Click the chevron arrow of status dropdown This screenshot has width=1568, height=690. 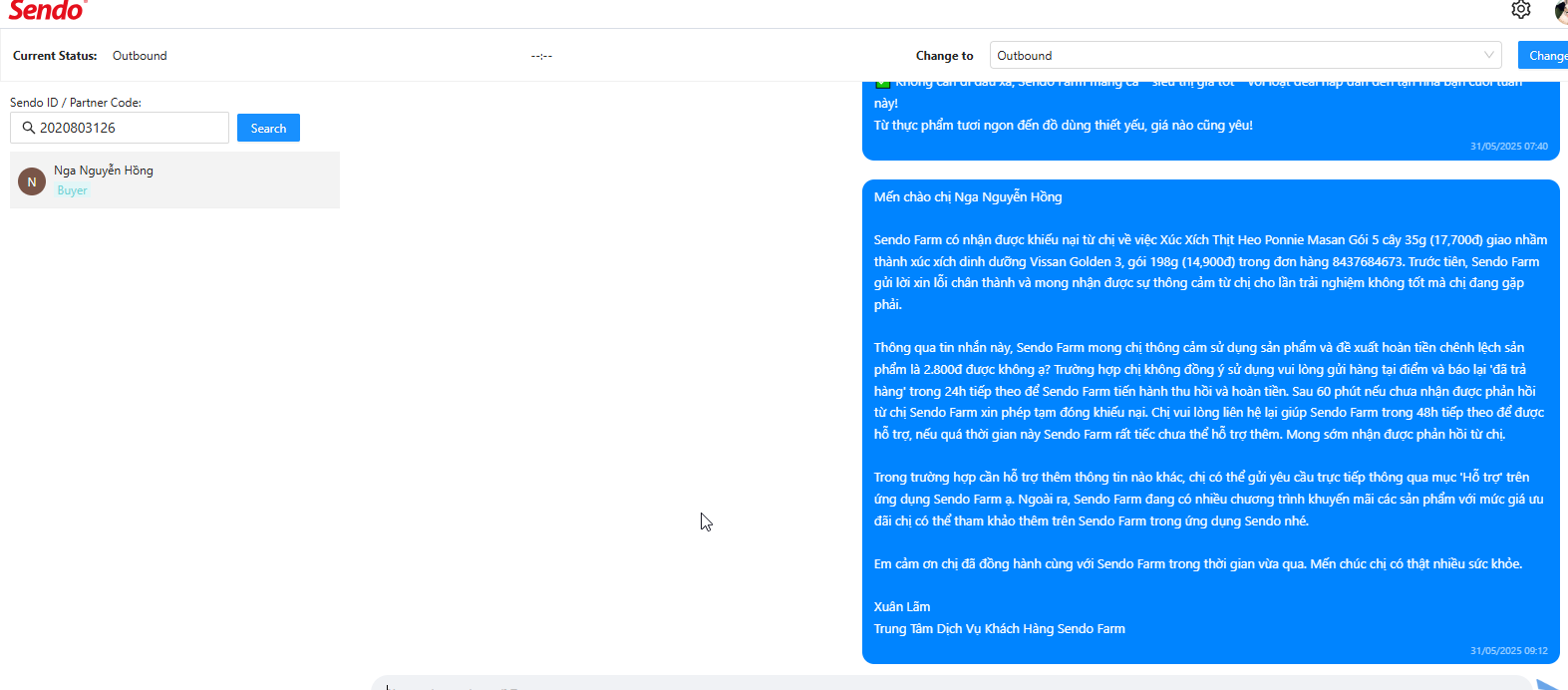click(1489, 55)
